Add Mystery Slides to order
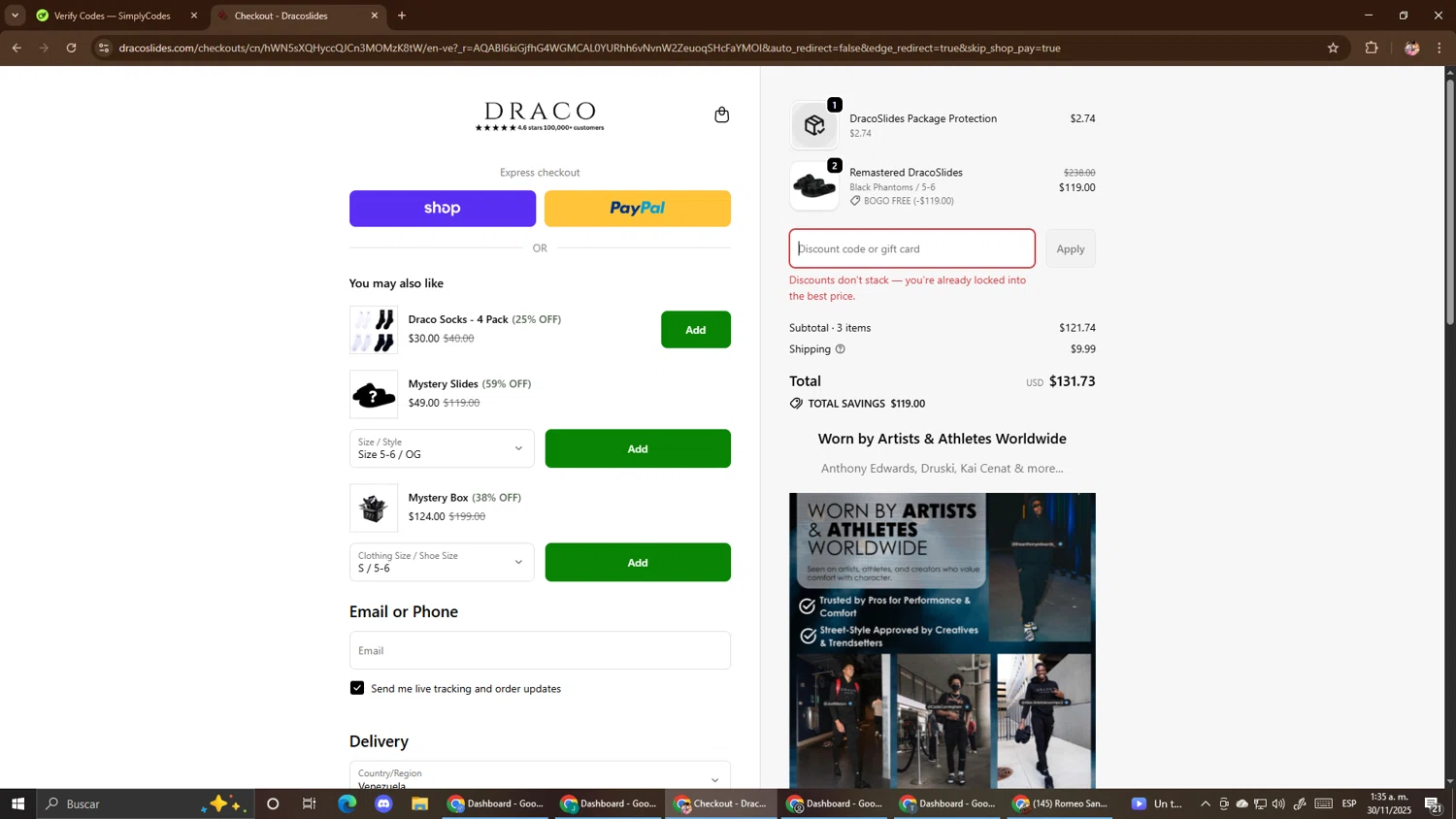The width and height of the screenshot is (1456, 819). [x=638, y=448]
